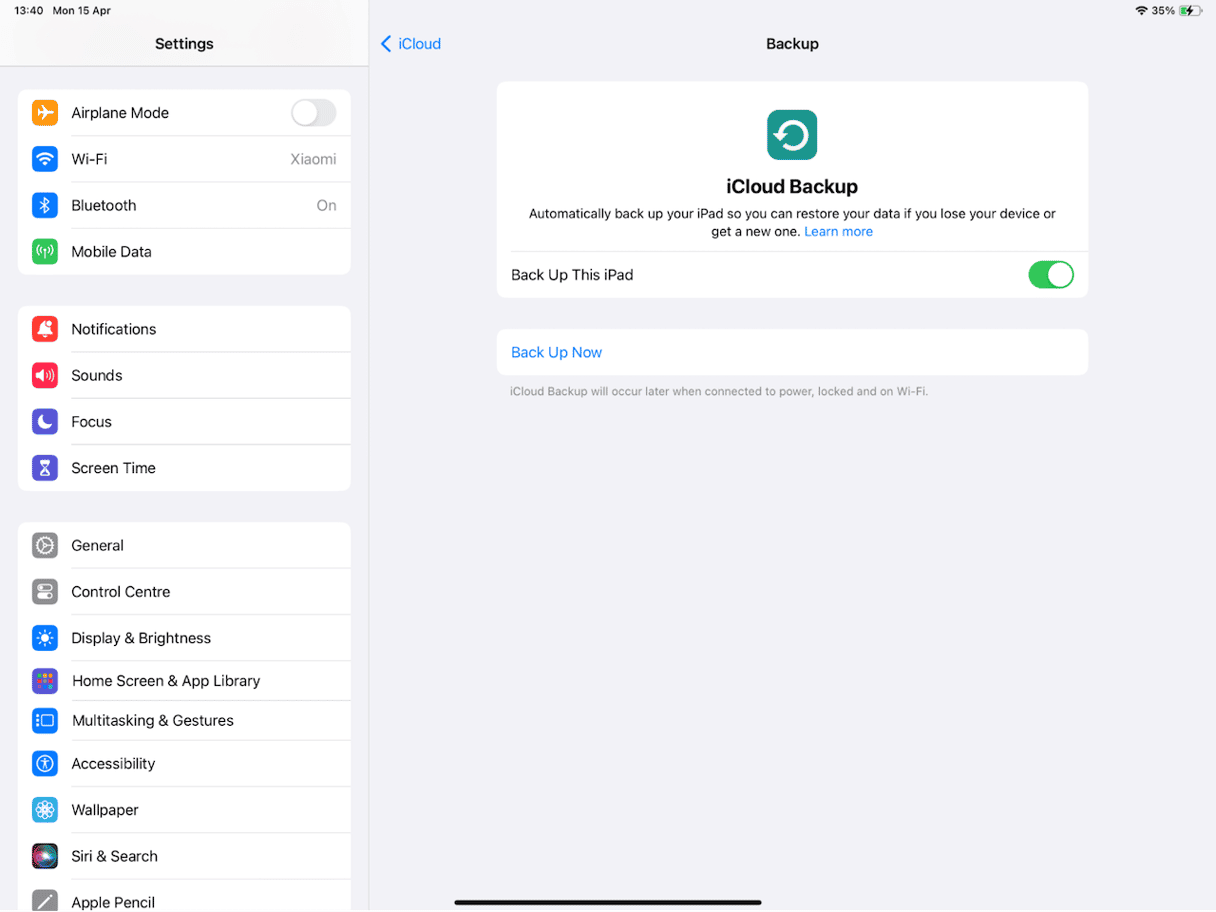Open Screen Time via its hourglass icon
The width and height of the screenshot is (1216, 912).
pyautogui.click(x=45, y=467)
